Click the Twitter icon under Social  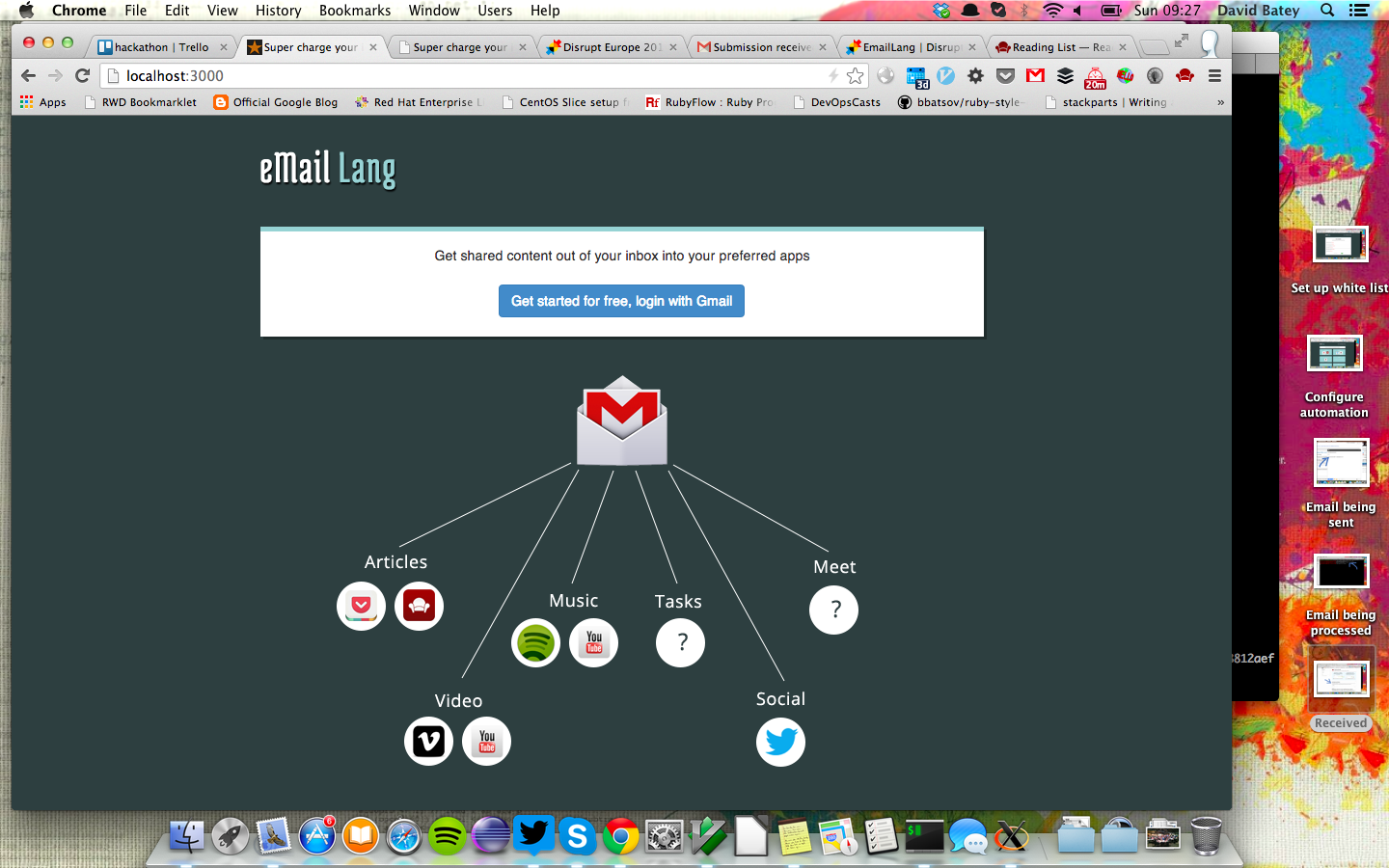coord(780,742)
